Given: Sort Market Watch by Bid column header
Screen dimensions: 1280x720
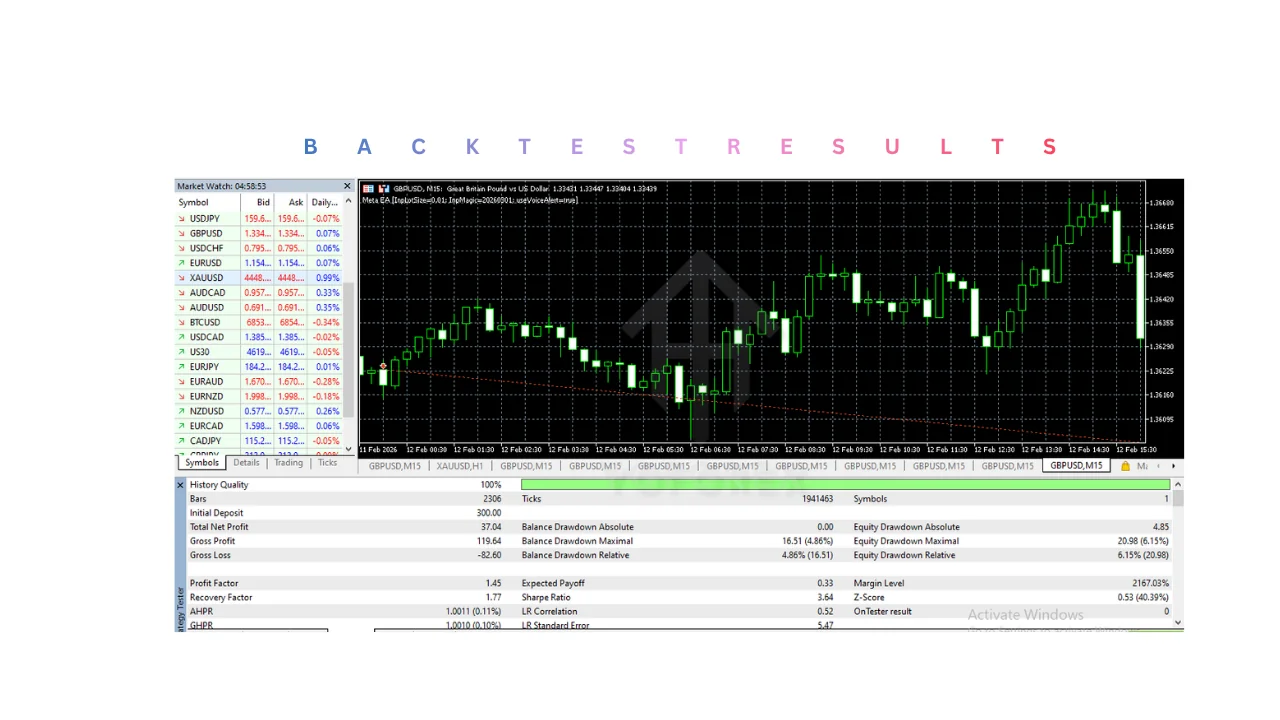Looking at the screenshot, I should tap(263, 202).
